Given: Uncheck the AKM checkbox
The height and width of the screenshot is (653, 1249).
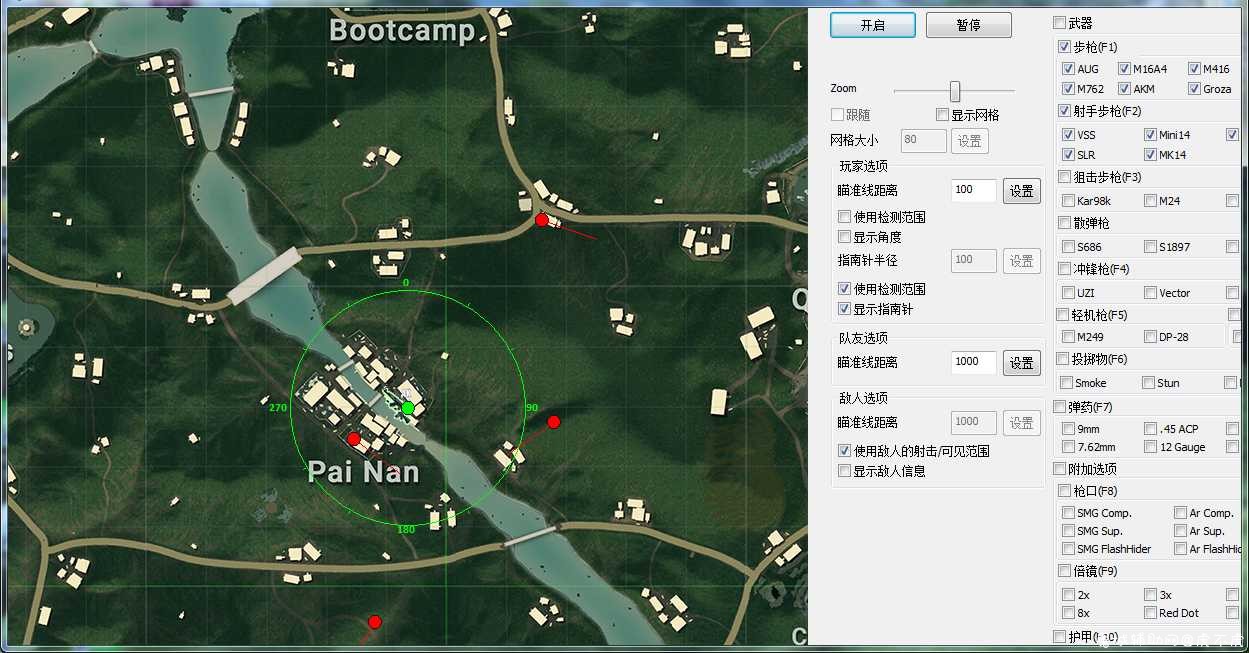Looking at the screenshot, I should [x=1124, y=89].
